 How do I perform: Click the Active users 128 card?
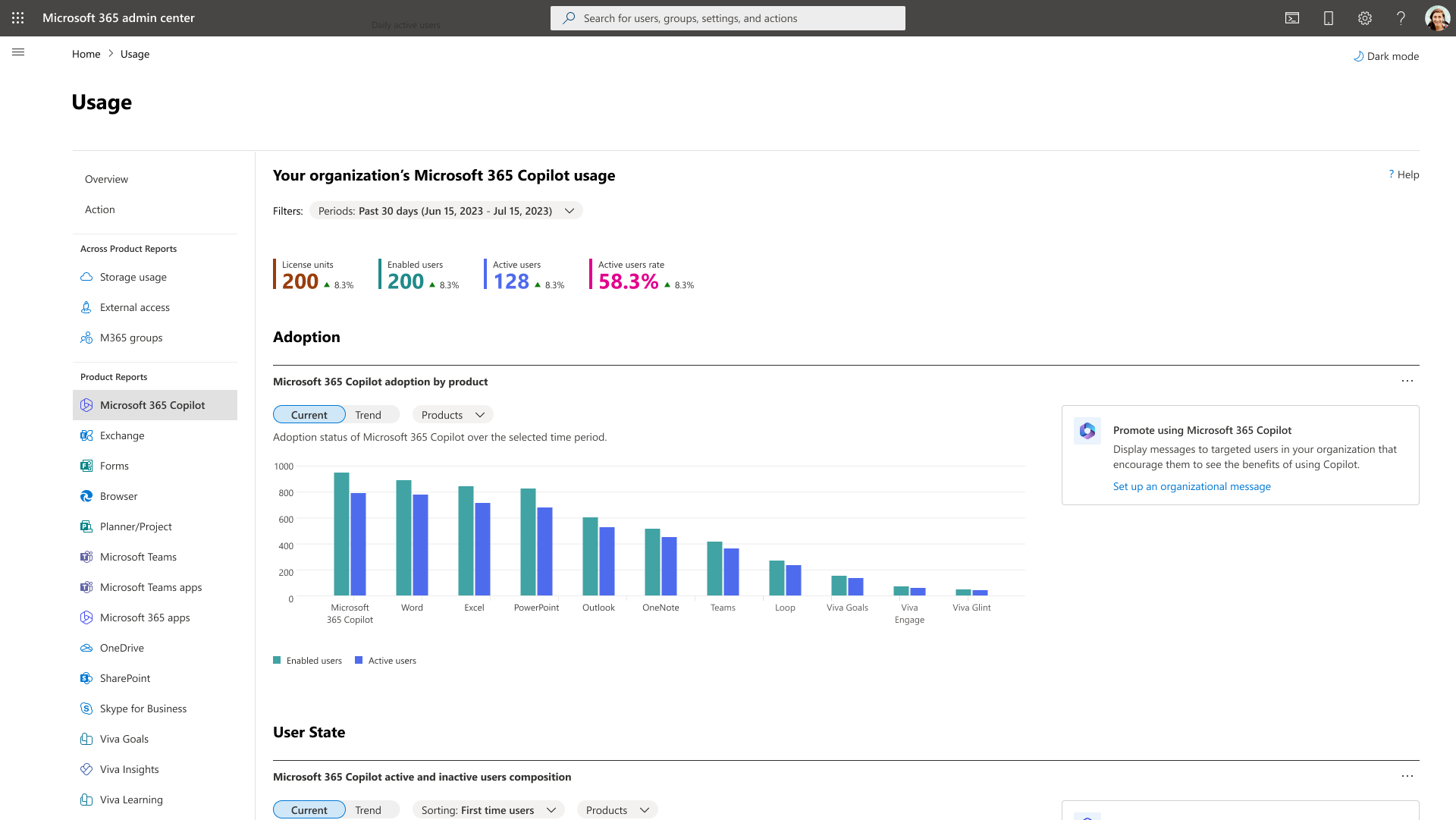pyautogui.click(x=525, y=275)
